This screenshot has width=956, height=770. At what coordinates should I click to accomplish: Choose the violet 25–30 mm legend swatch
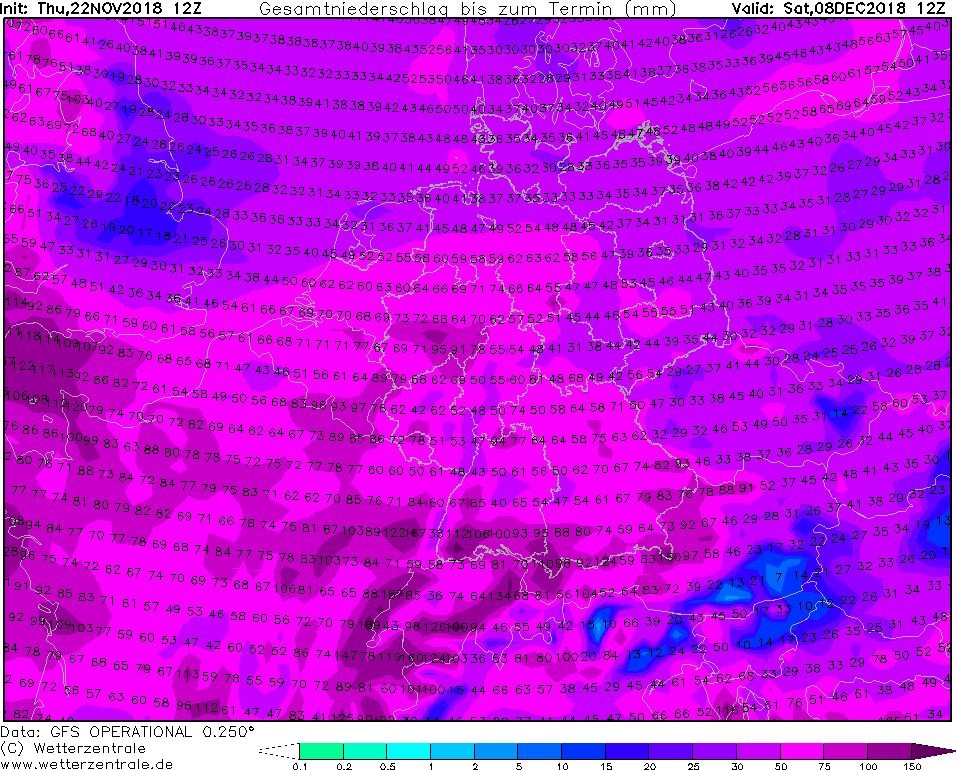[x=713, y=750]
